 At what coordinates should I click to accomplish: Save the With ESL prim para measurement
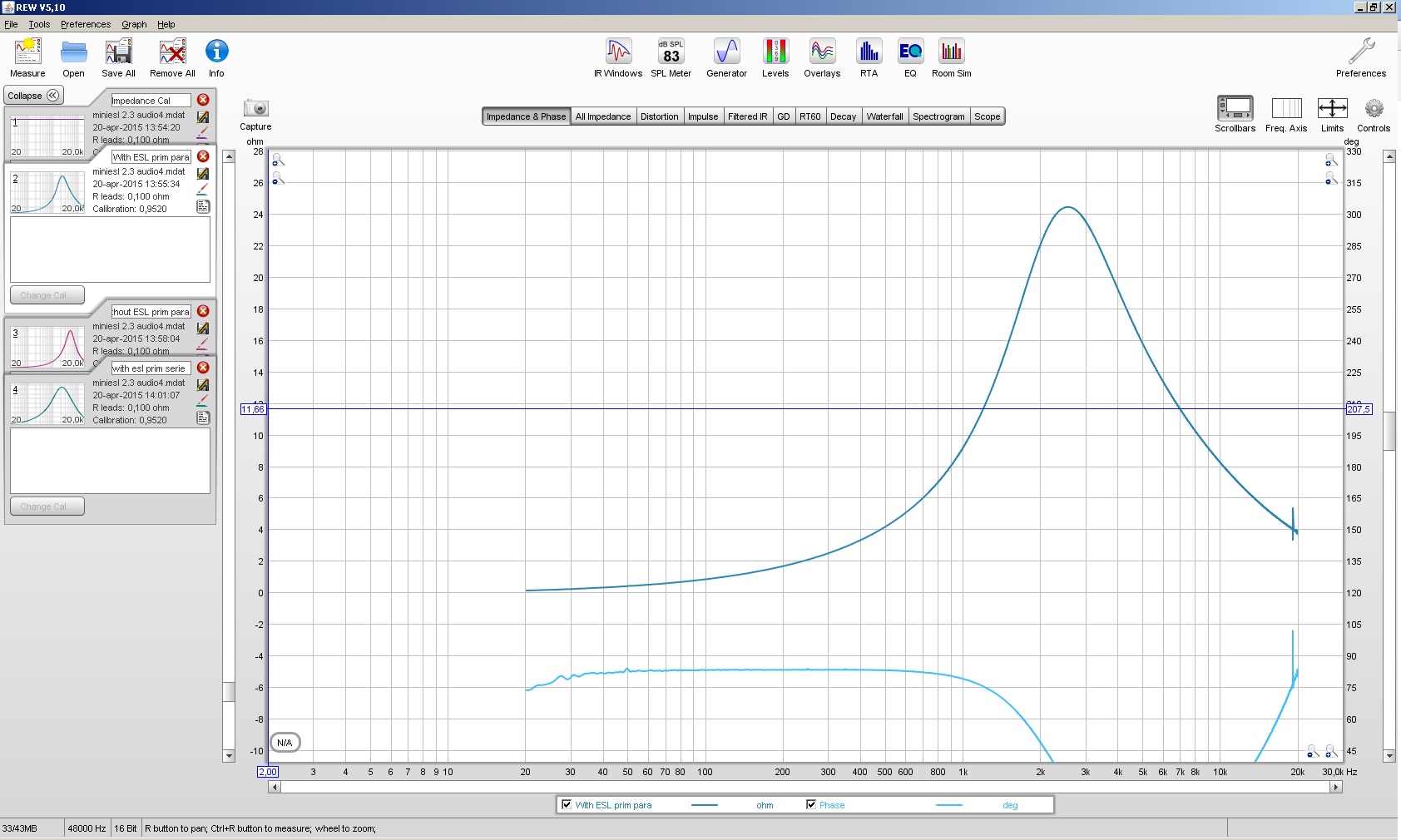(x=202, y=174)
